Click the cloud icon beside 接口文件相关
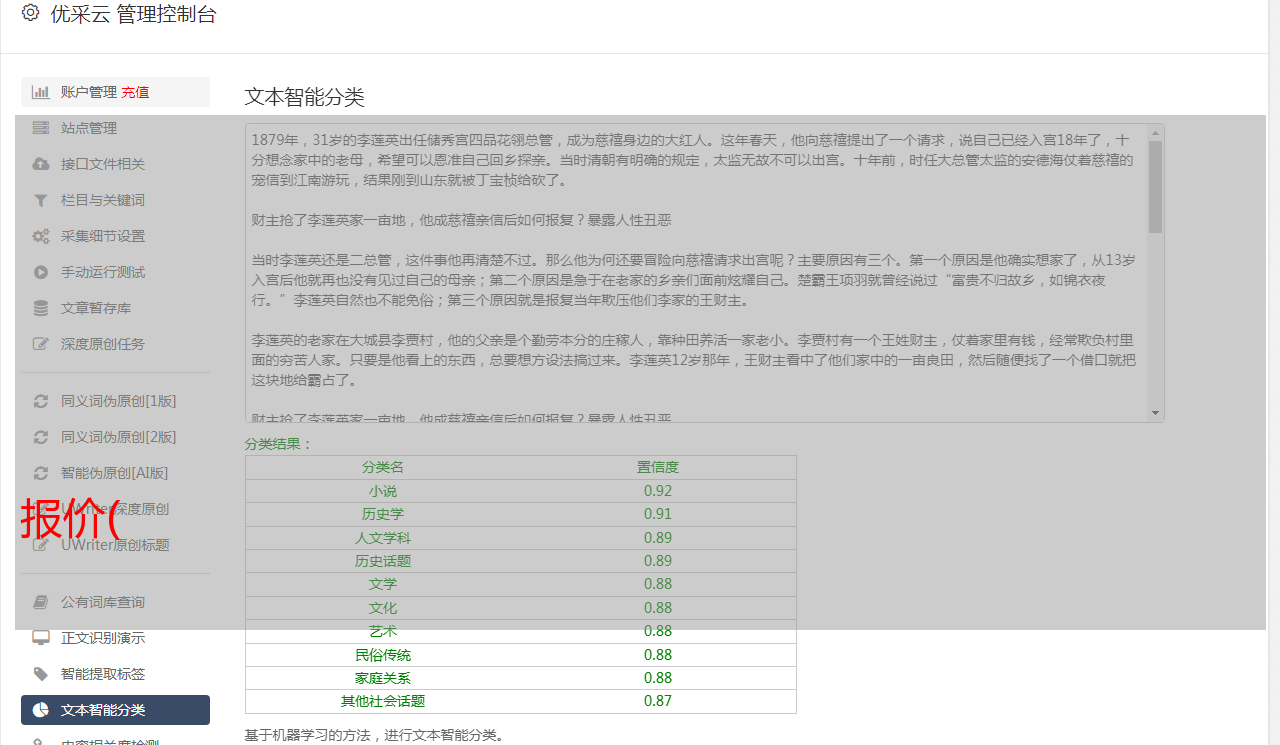Screen dimensions: 1280x745 click(x=40, y=164)
